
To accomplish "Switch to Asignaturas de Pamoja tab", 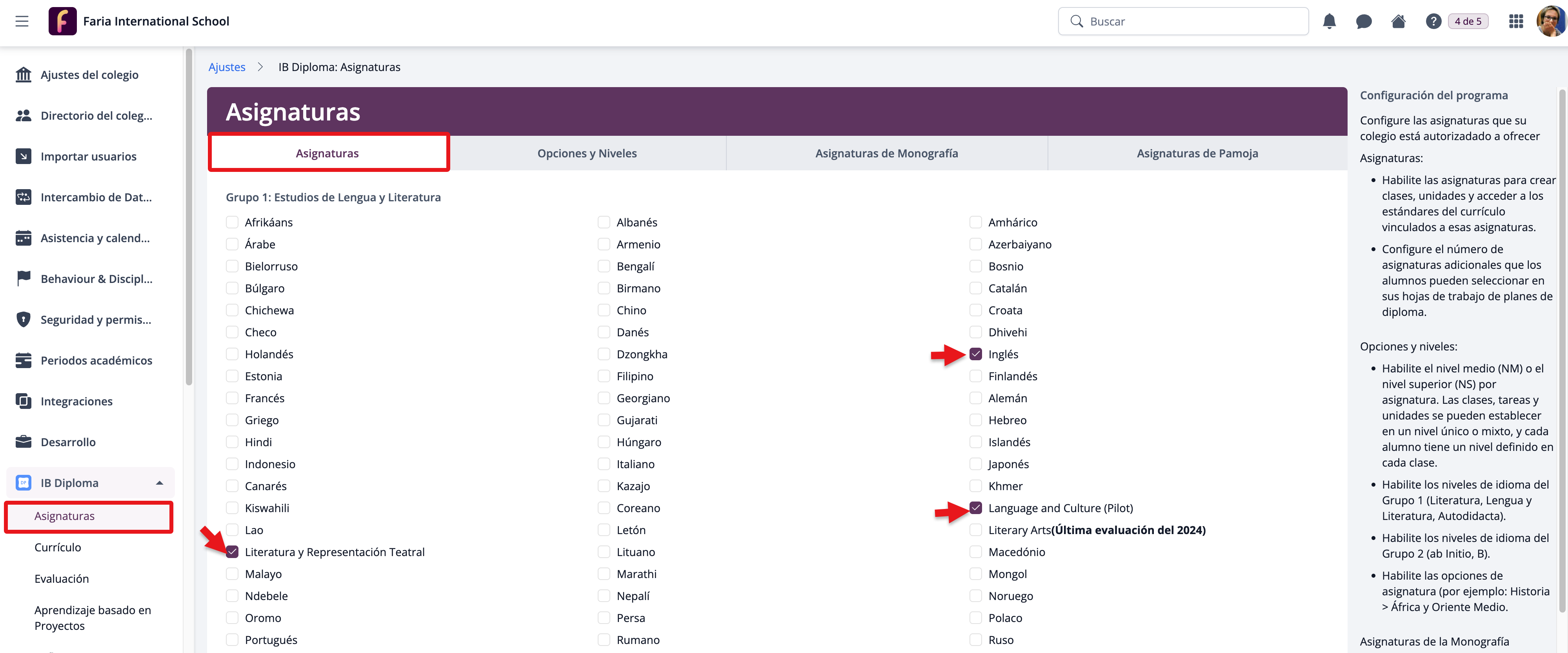I will [1197, 153].
